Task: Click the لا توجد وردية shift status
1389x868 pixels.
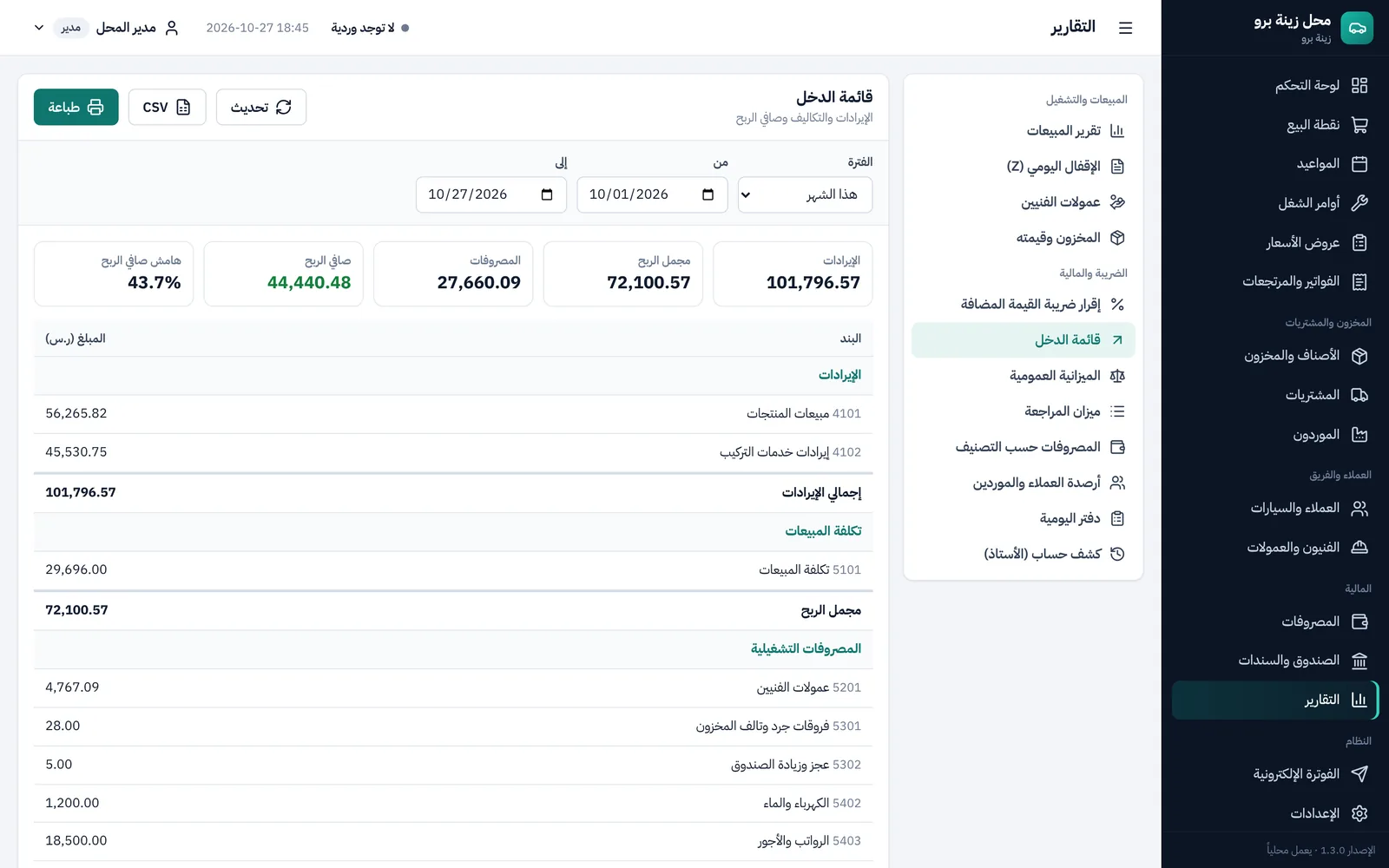Action: click(x=370, y=28)
